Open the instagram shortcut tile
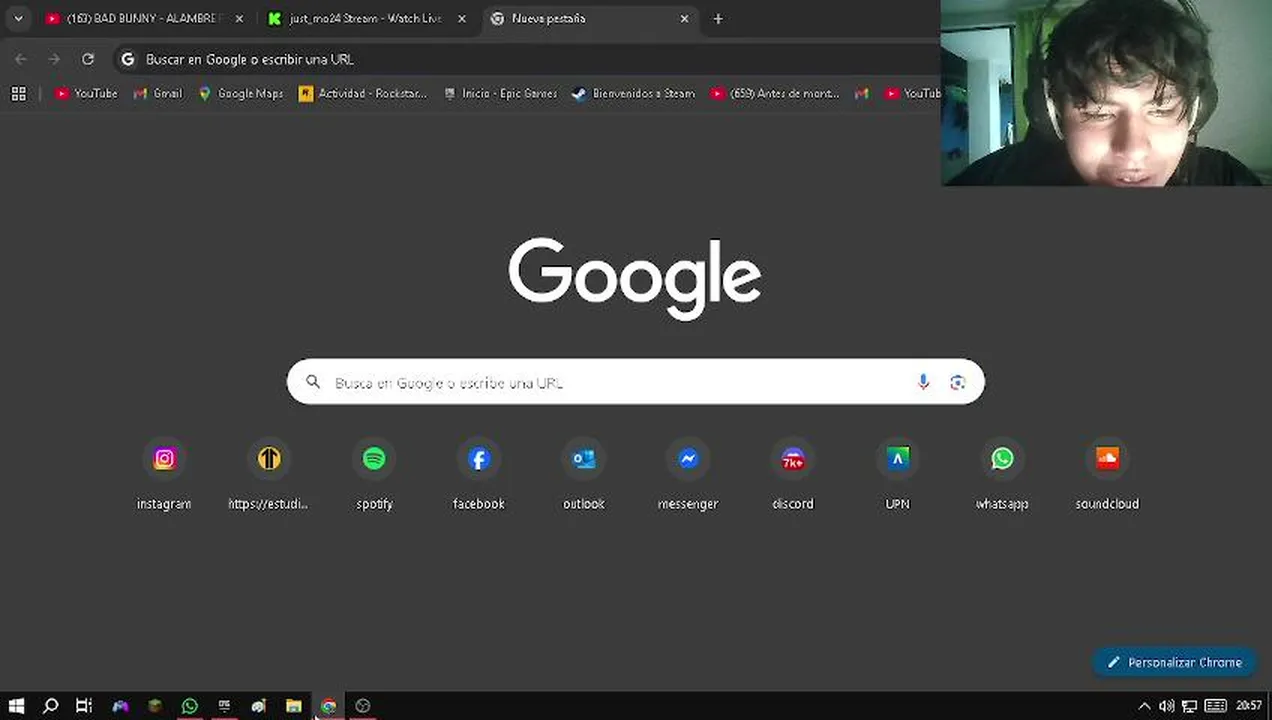This screenshot has width=1272, height=720. pyautogui.click(x=164, y=476)
